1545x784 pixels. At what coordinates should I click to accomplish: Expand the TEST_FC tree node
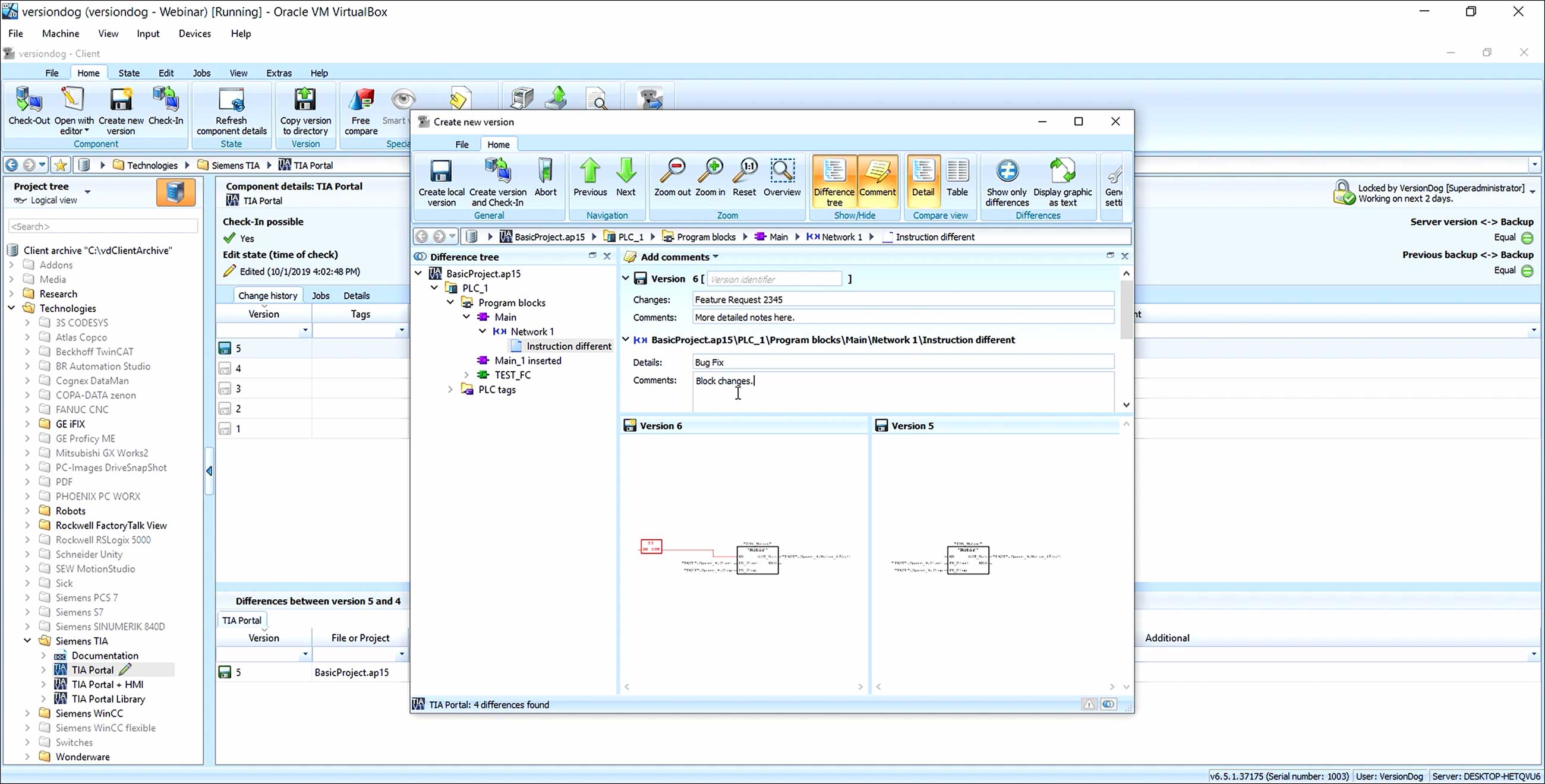click(466, 375)
